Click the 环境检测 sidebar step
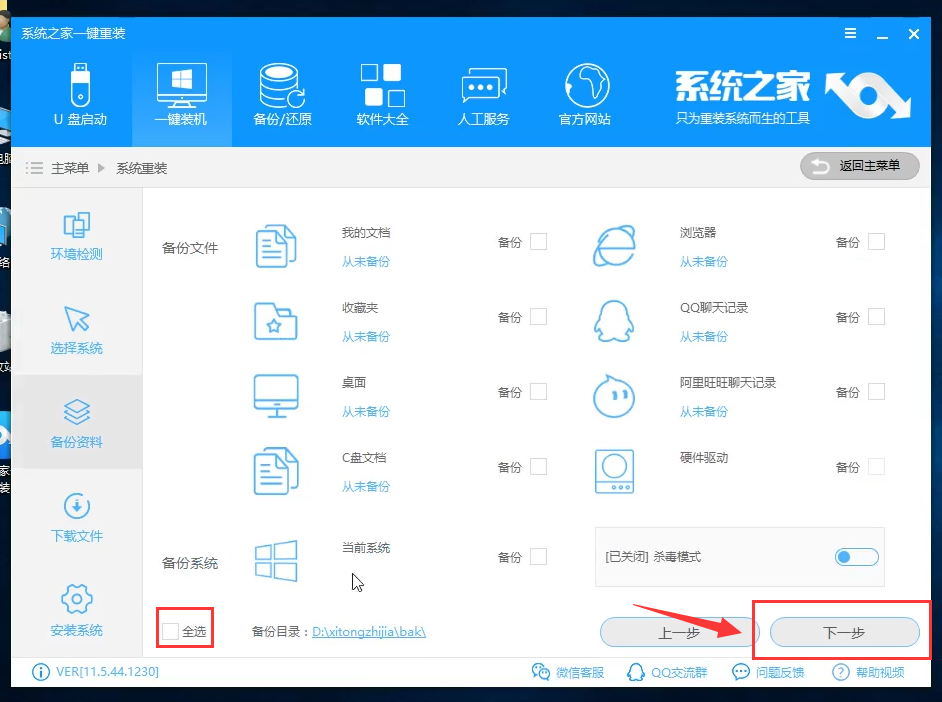 [x=77, y=236]
